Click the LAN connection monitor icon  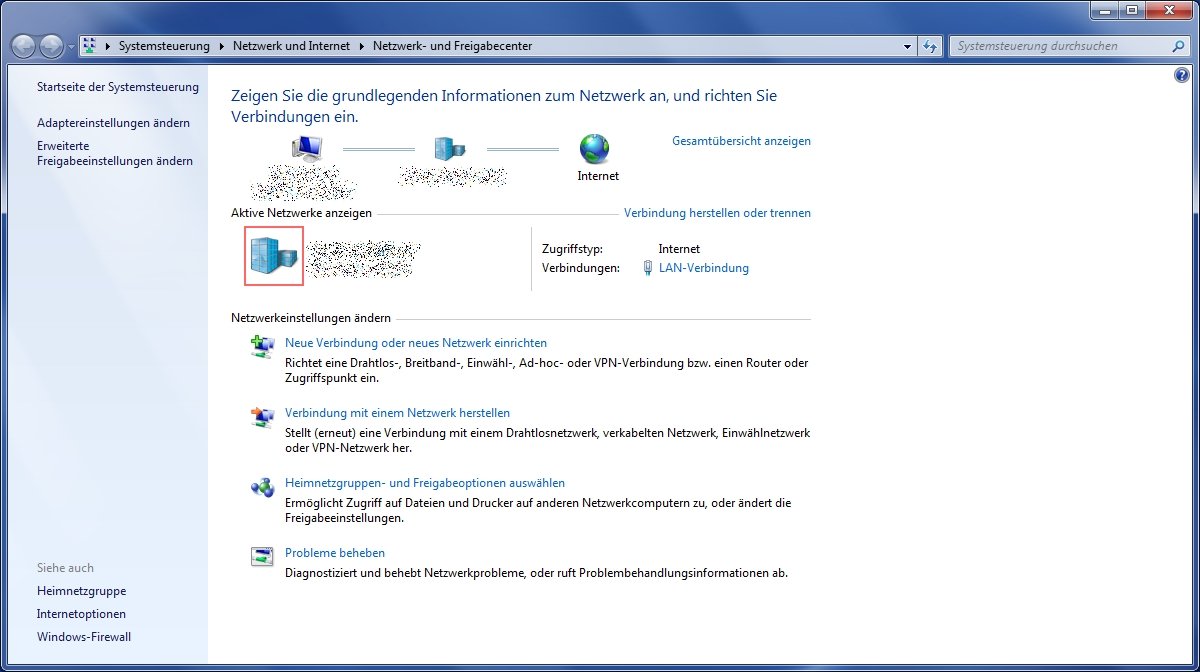pos(649,268)
